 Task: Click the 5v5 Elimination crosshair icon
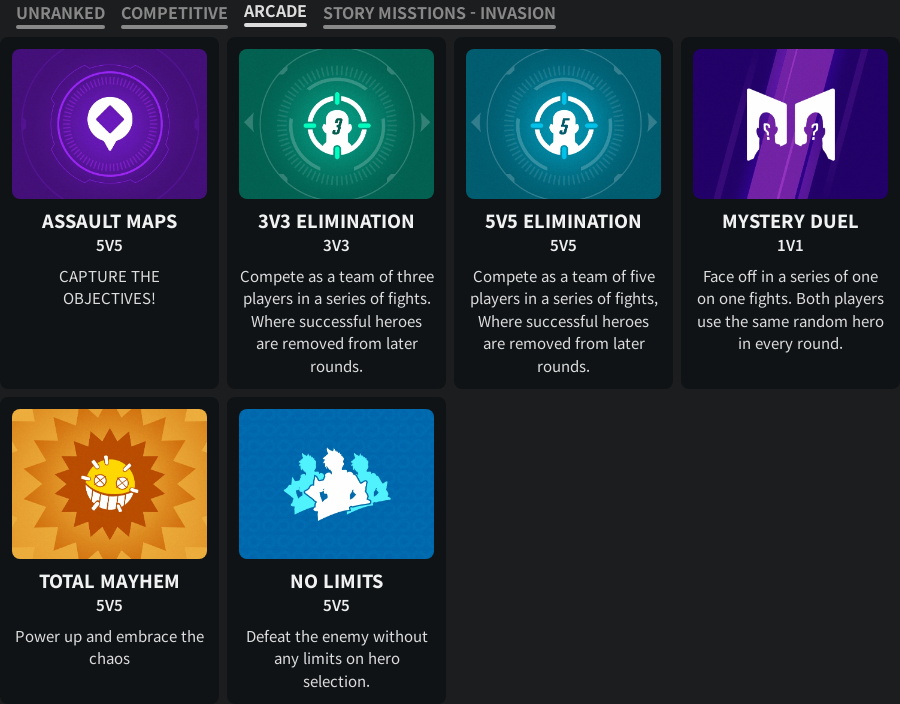click(564, 125)
